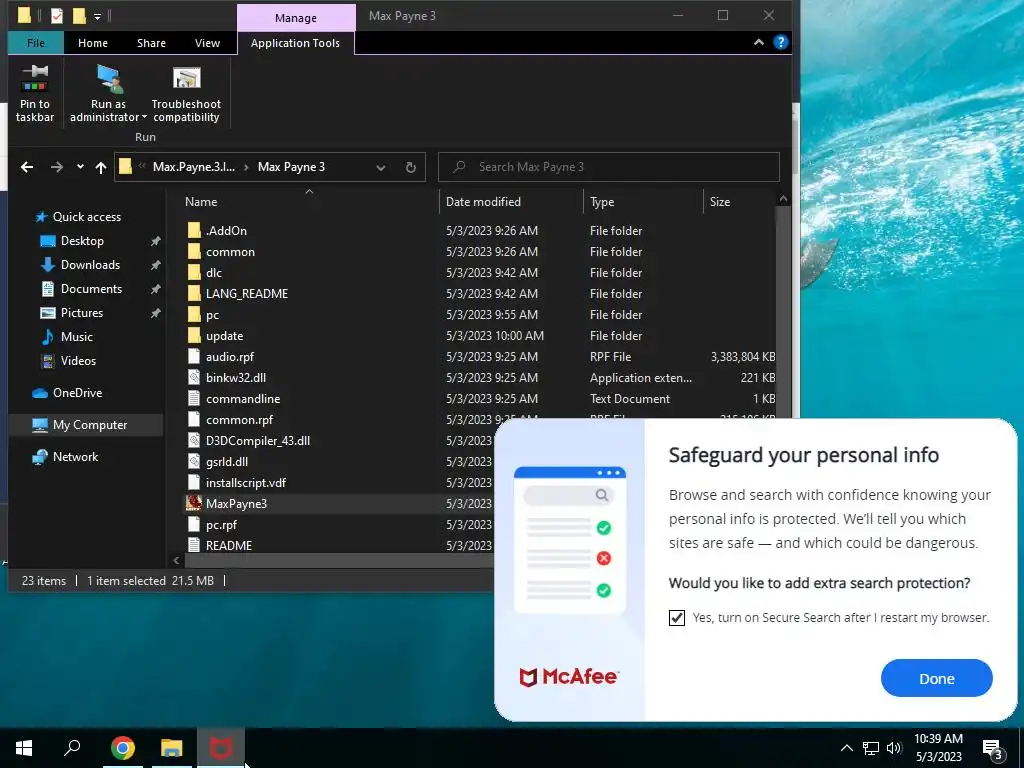Open the File menu tab
The height and width of the screenshot is (768, 1024).
[36, 42]
